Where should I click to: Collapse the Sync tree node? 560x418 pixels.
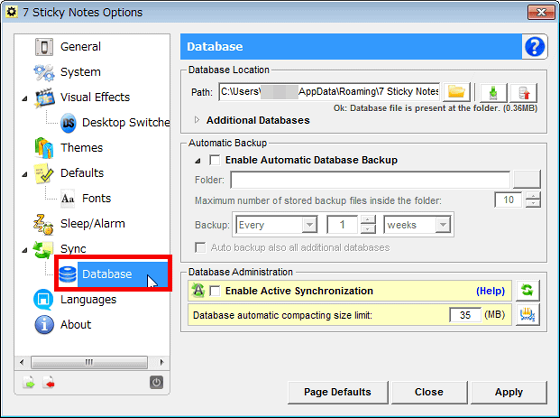point(24,250)
